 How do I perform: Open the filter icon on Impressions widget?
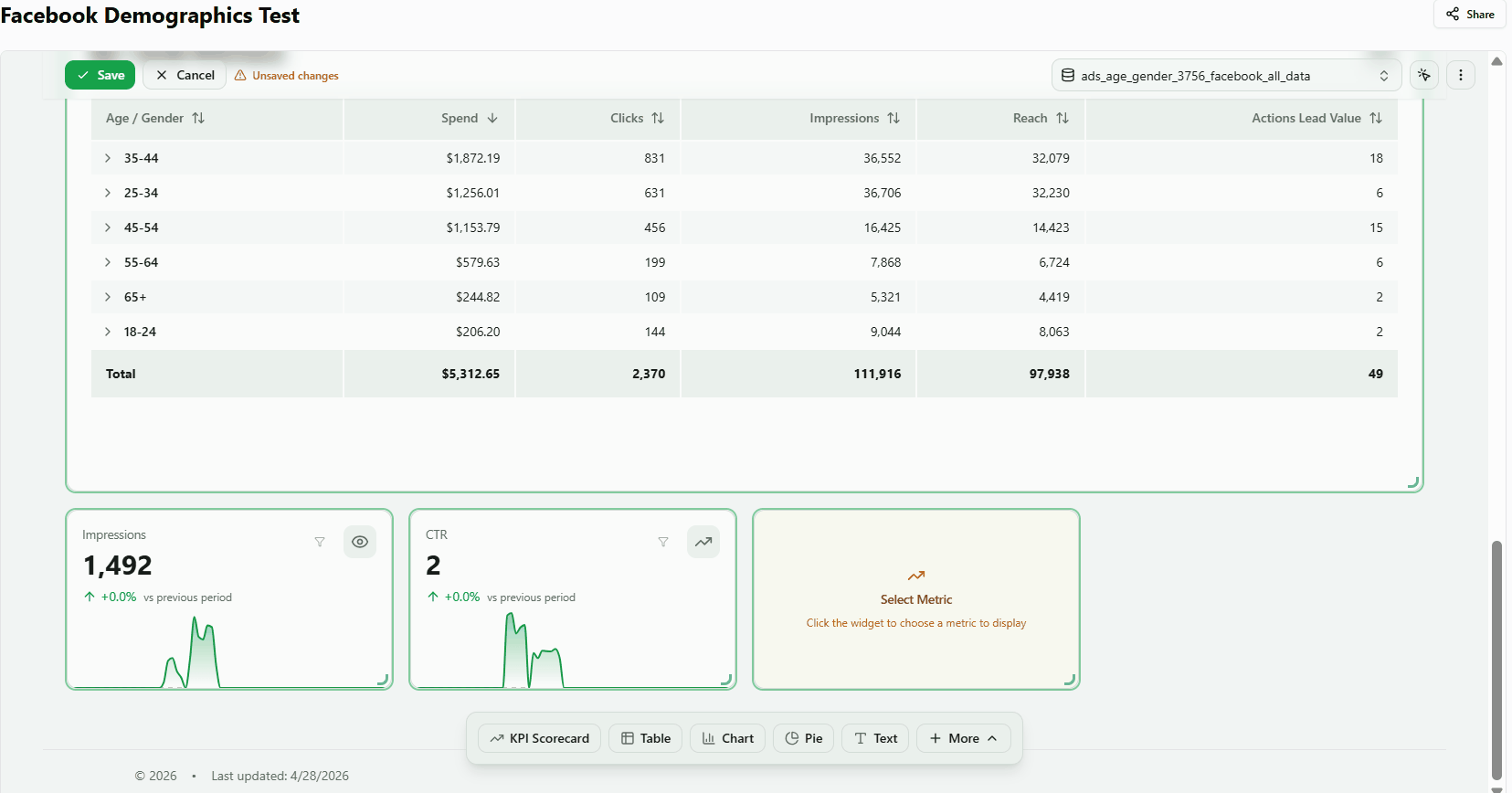[x=320, y=542]
